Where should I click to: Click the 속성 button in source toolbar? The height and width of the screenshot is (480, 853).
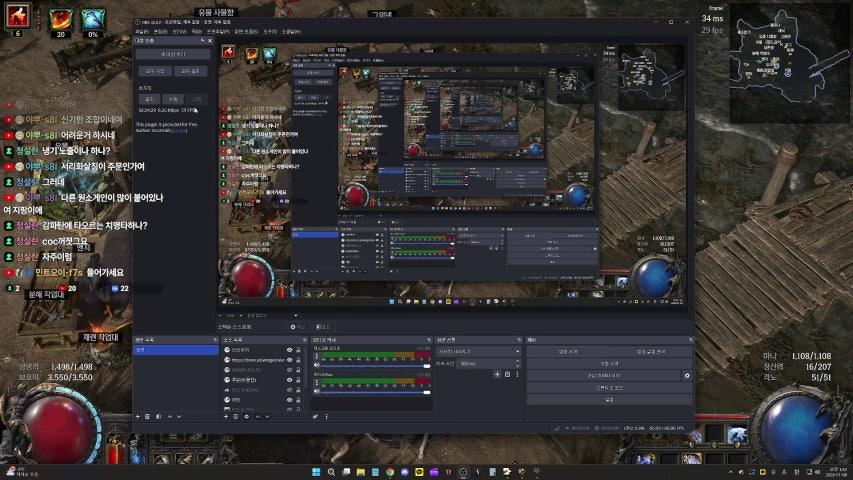click(x=298, y=327)
